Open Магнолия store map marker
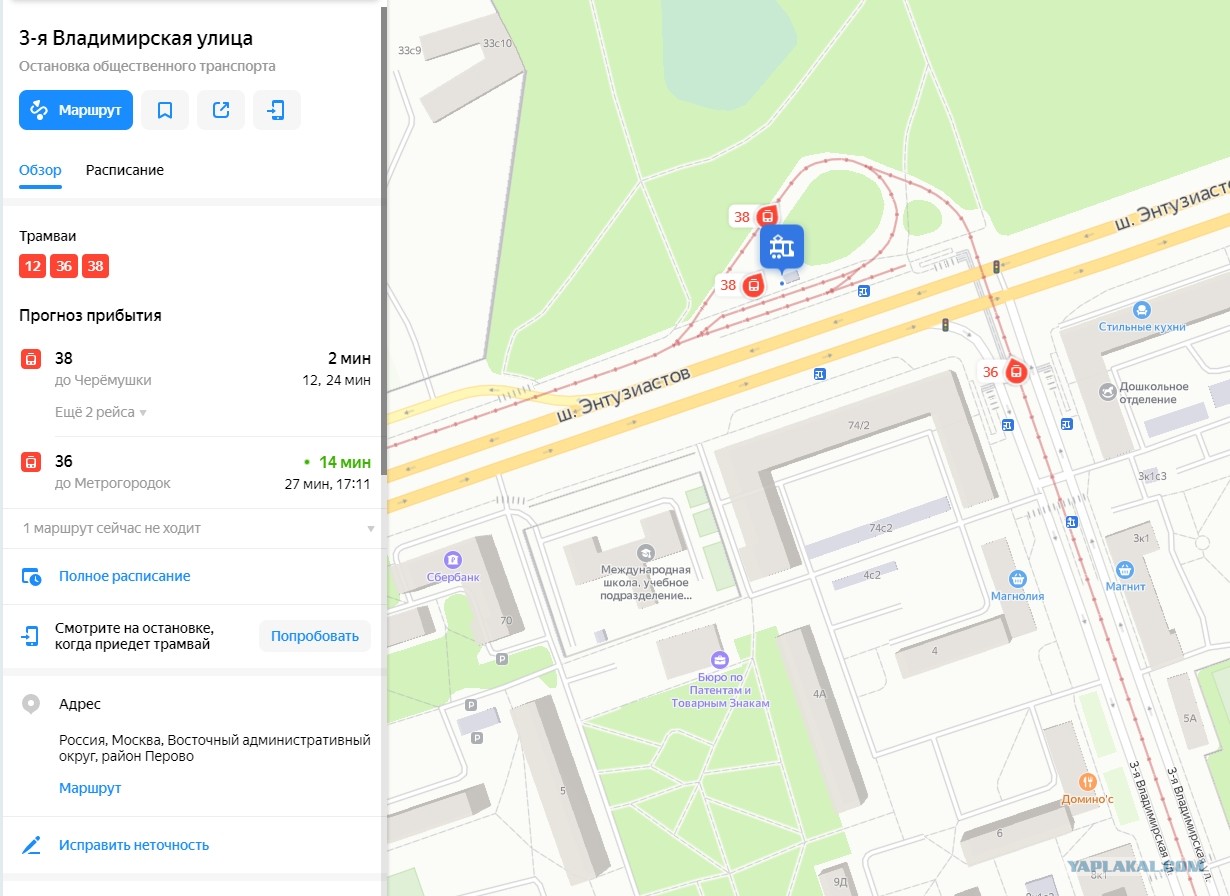The image size is (1230, 896). tap(1018, 578)
